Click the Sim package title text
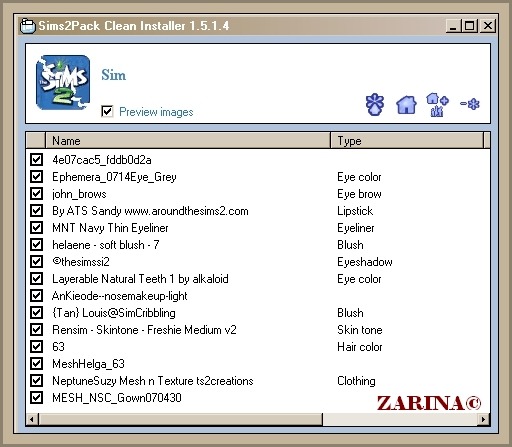This screenshot has width=512, height=447. (x=114, y=75)
